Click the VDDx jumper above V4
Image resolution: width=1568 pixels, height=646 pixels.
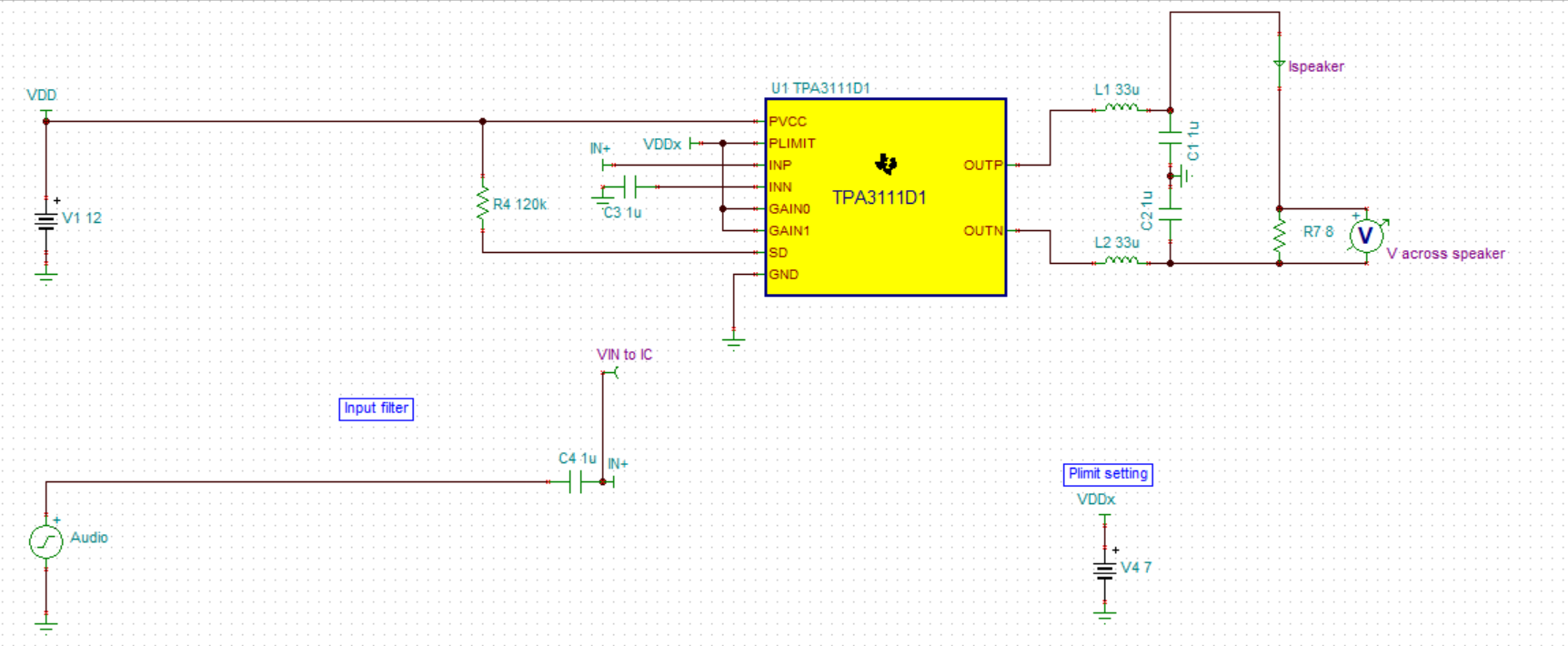1104,519
